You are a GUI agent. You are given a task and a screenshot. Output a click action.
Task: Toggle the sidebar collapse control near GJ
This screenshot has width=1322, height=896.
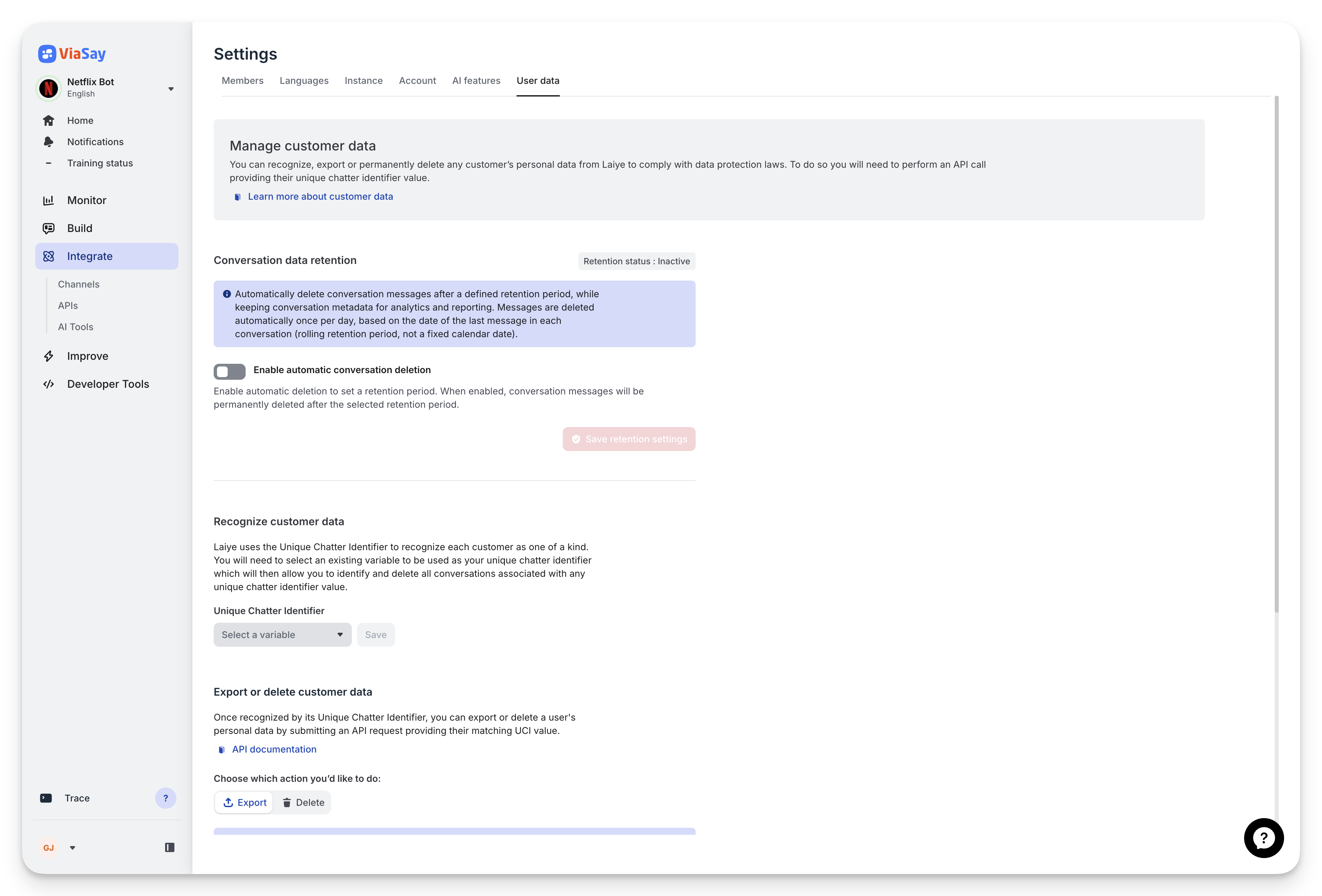169,847
